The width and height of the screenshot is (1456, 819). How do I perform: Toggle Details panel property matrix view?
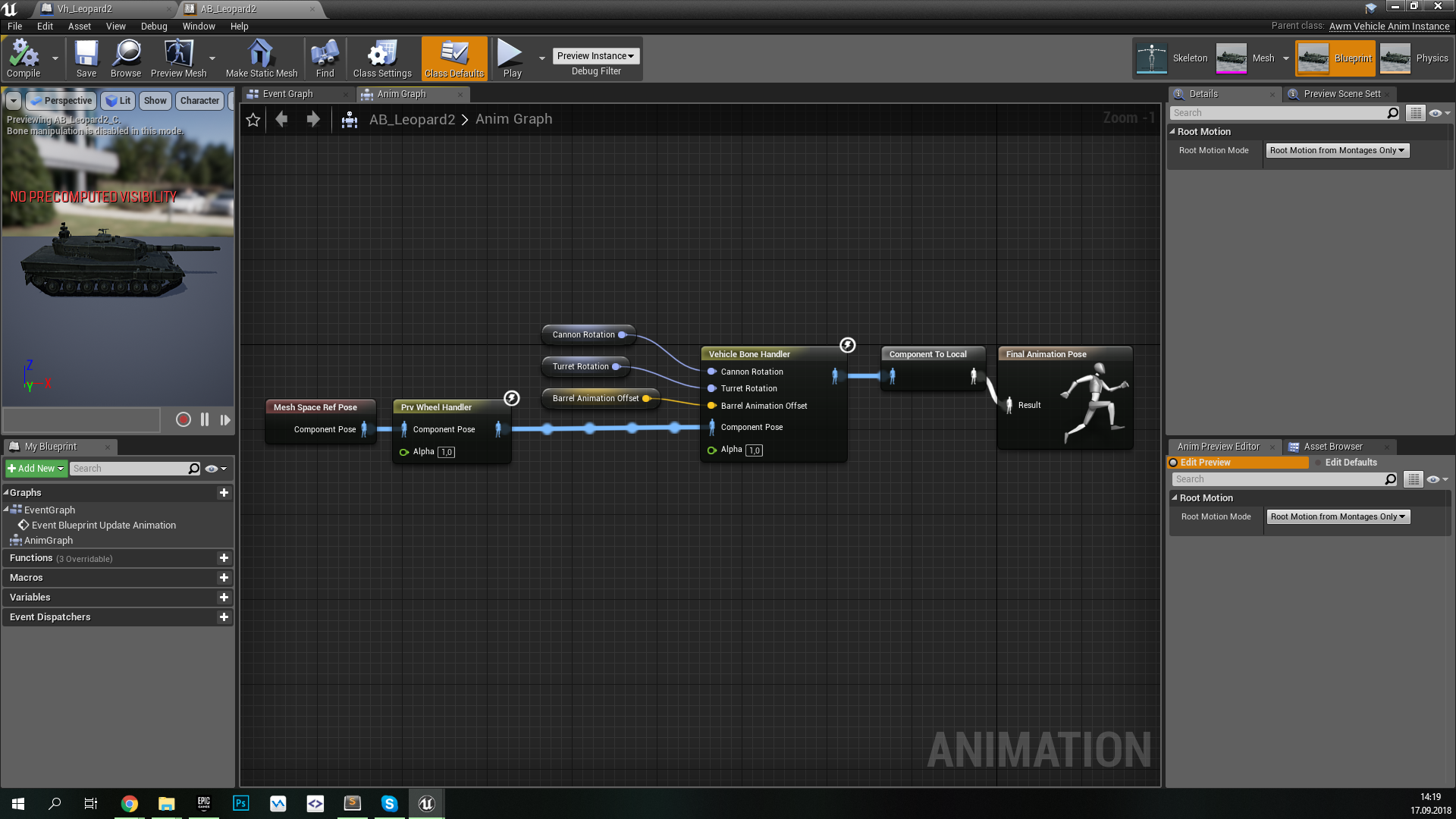[1416, 113]
